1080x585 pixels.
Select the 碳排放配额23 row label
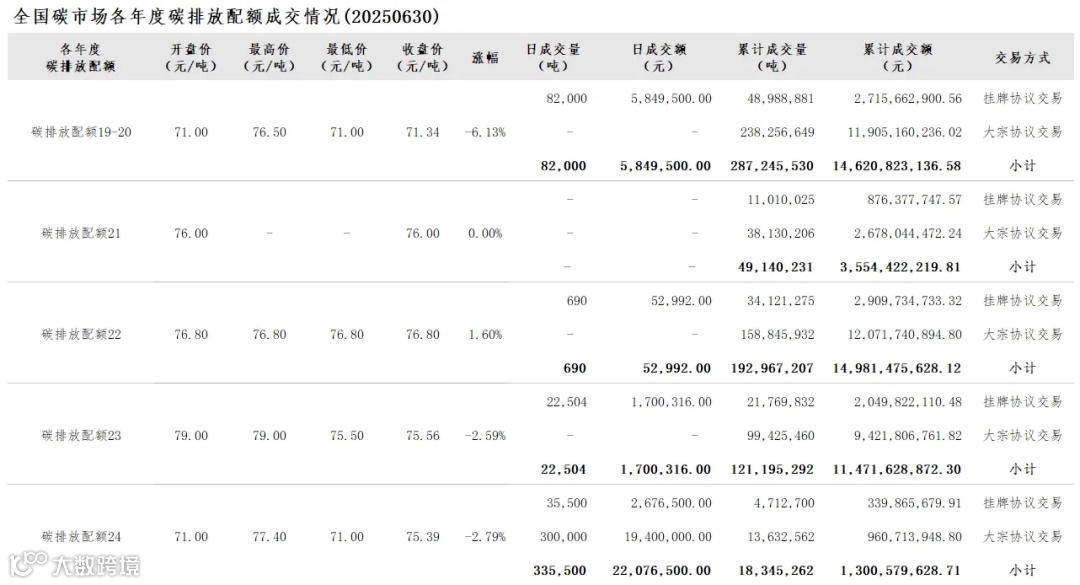click(x=81, y=435)
